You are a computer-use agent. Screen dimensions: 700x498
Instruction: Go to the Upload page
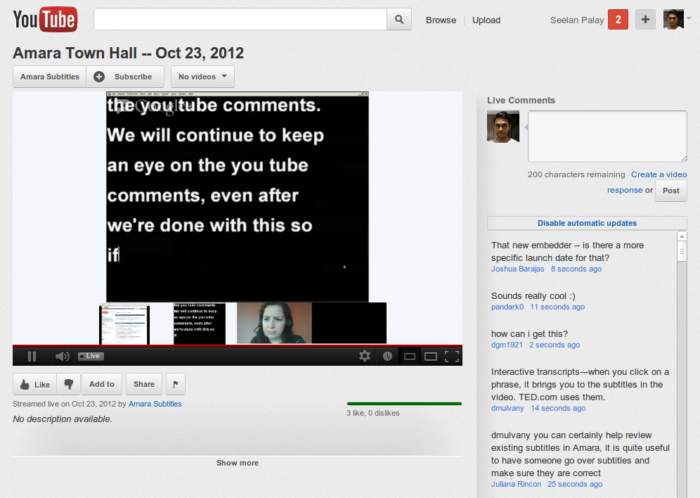[486, 20]
